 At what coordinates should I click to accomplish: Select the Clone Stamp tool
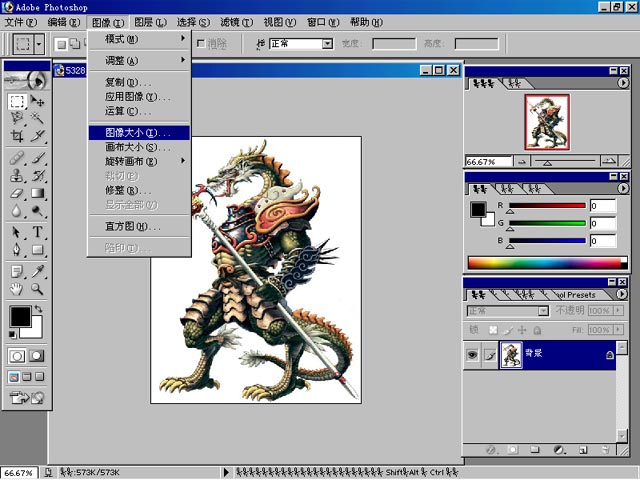pos(17,176)
